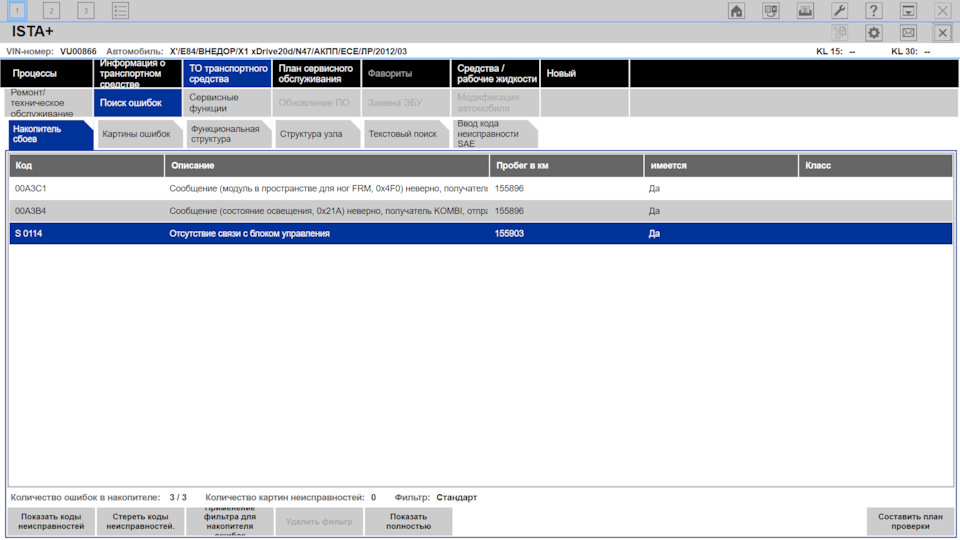960x540 pixels.
Task: Select fault code row S 0114
Action: click(x=481, y=233)
